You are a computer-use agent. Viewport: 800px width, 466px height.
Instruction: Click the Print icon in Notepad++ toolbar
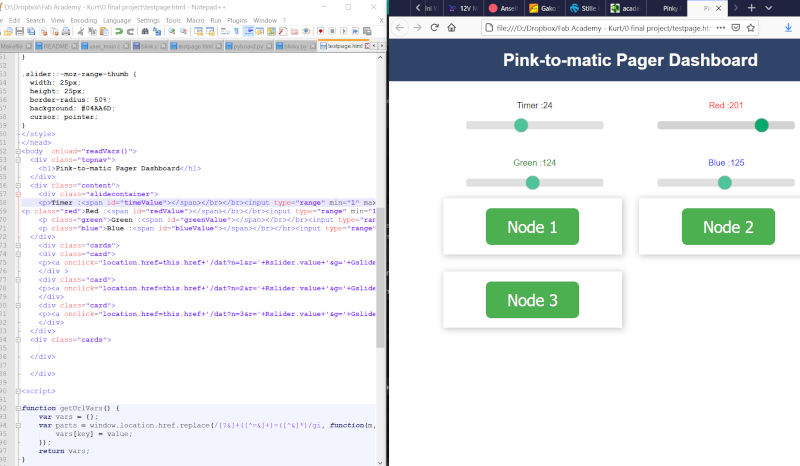click(66, 31)
